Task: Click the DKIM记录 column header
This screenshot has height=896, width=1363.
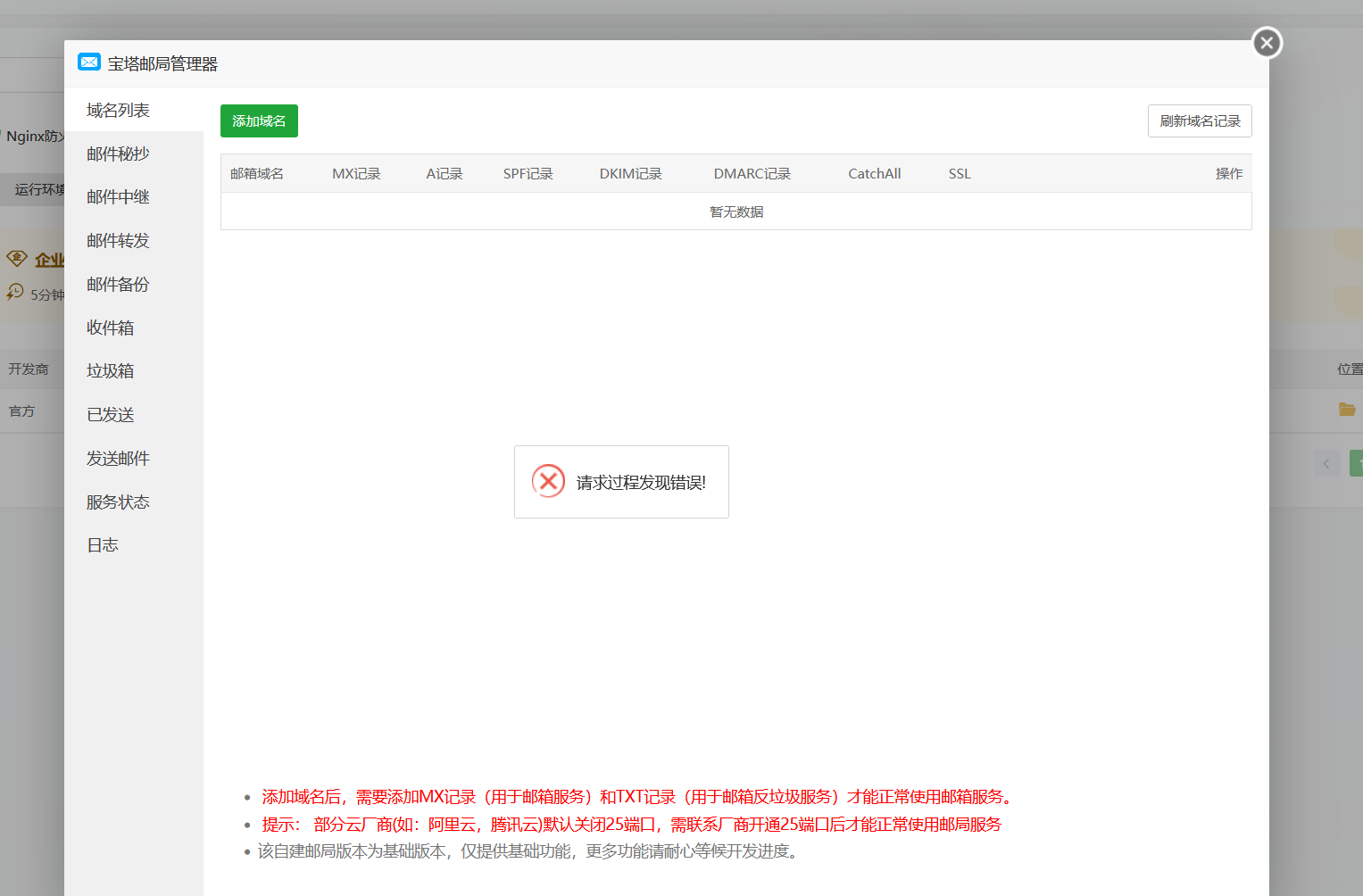Action: coord(630,173)
